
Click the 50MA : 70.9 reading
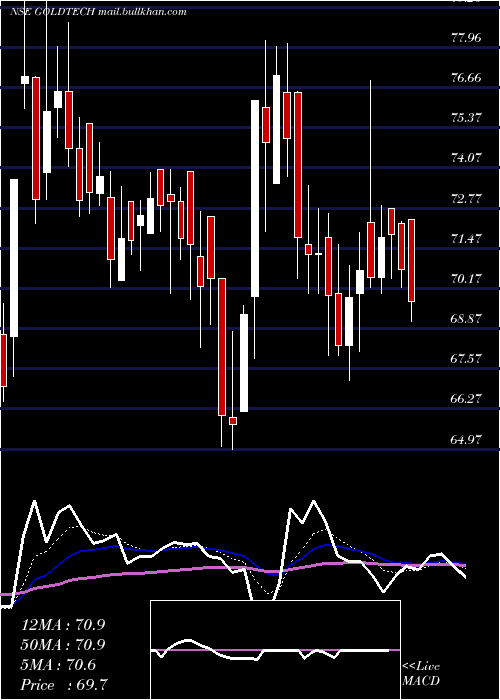coord(63,645)
